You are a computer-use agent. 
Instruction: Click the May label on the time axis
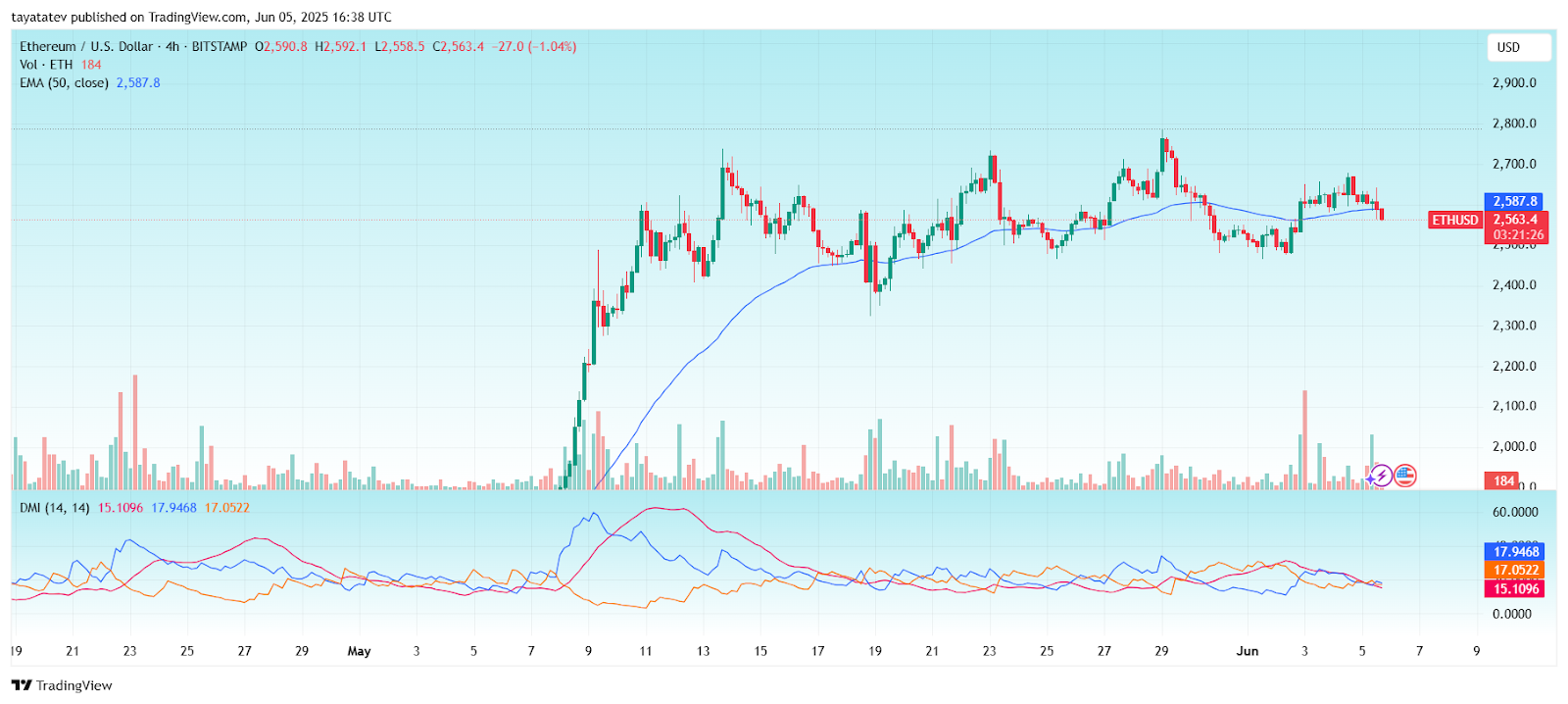(359, 651)
